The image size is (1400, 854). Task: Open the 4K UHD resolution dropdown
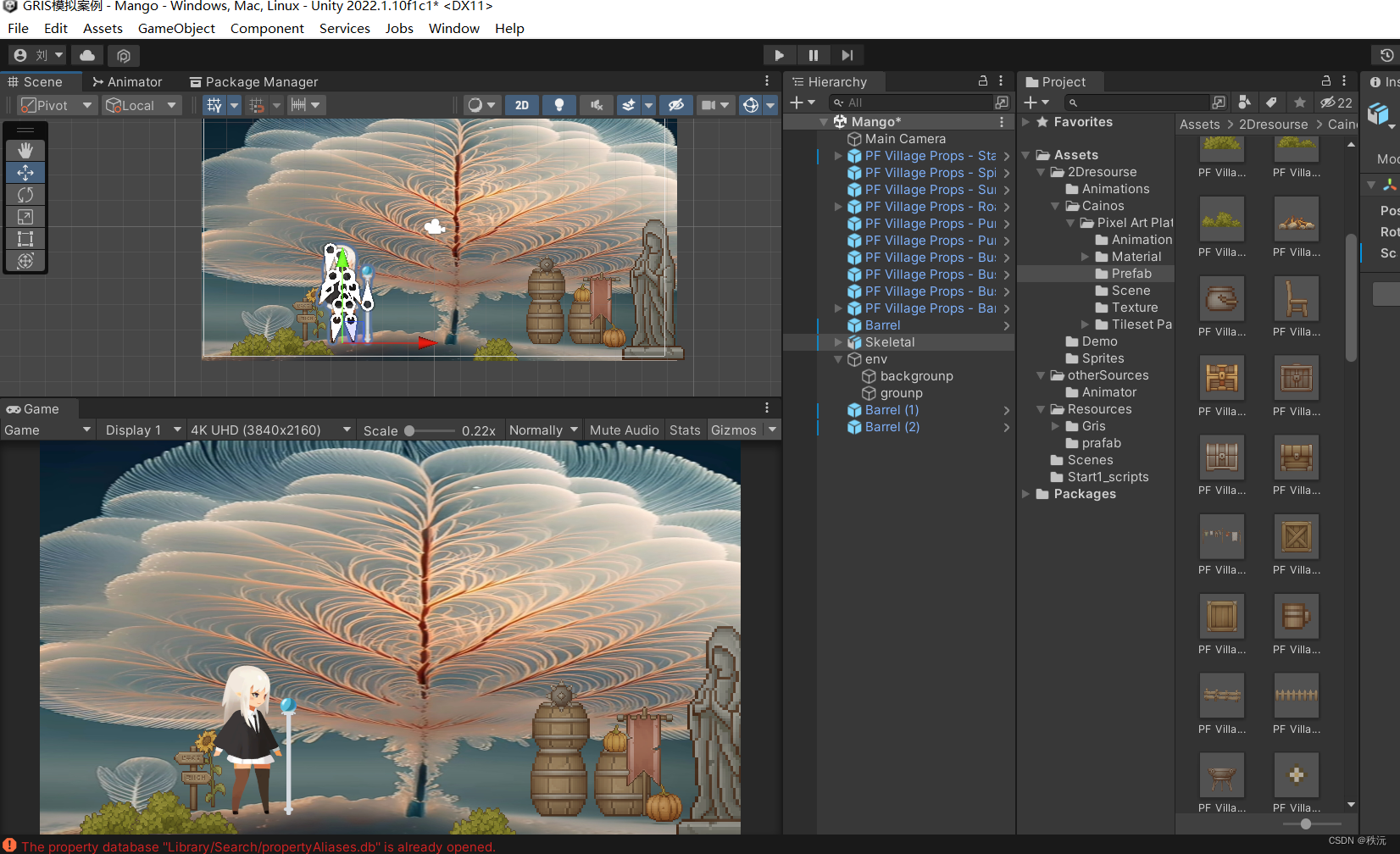(x=270, y=430)
